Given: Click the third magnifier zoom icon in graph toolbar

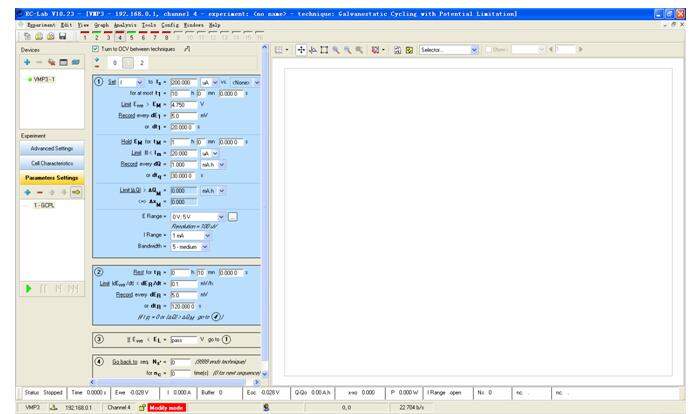Looking at the screenshot, I should click(x=360, y=50).
